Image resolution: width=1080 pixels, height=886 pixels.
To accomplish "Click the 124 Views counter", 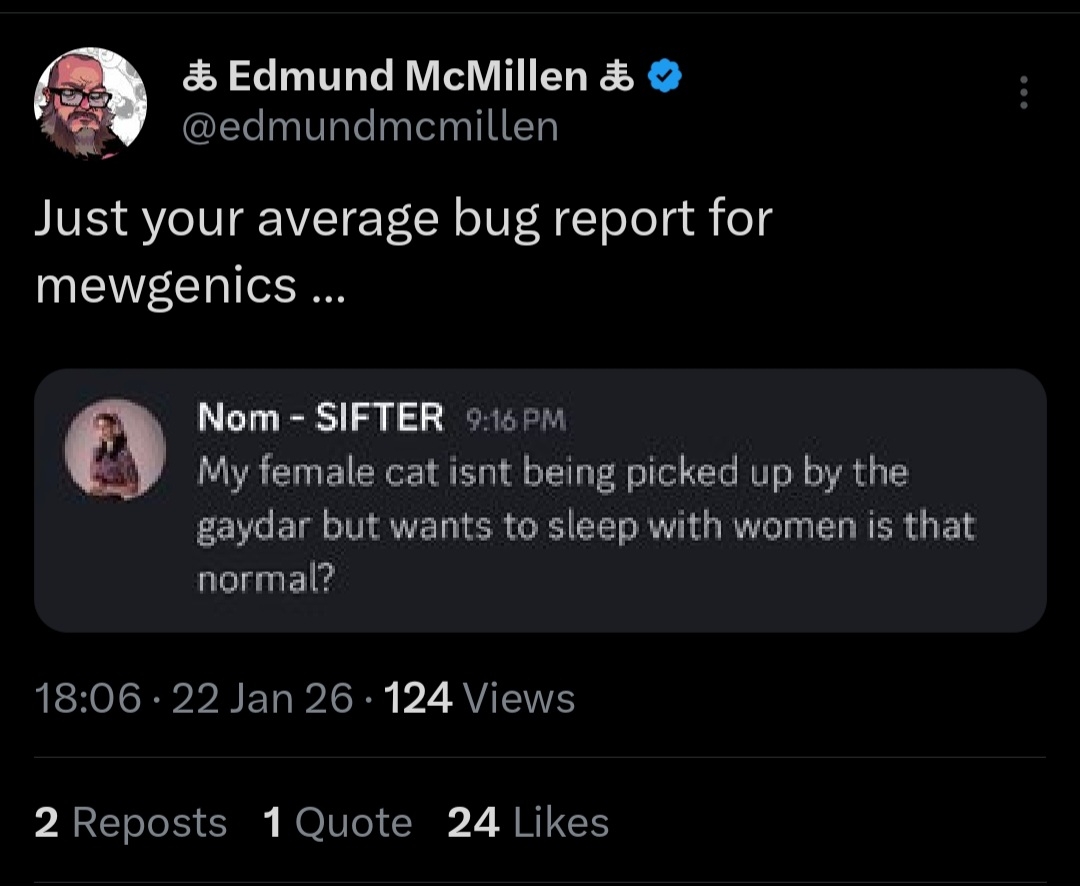I will pyautogui.click(x=479, y=698).
